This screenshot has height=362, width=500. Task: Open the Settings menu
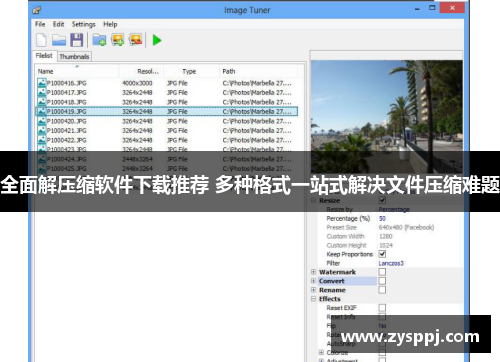83,24
